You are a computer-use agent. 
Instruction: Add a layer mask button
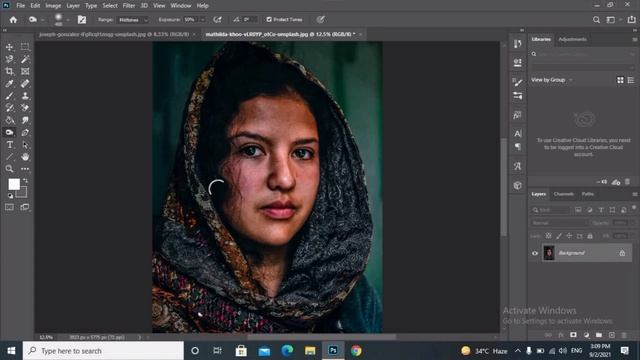tap(573, 335)
